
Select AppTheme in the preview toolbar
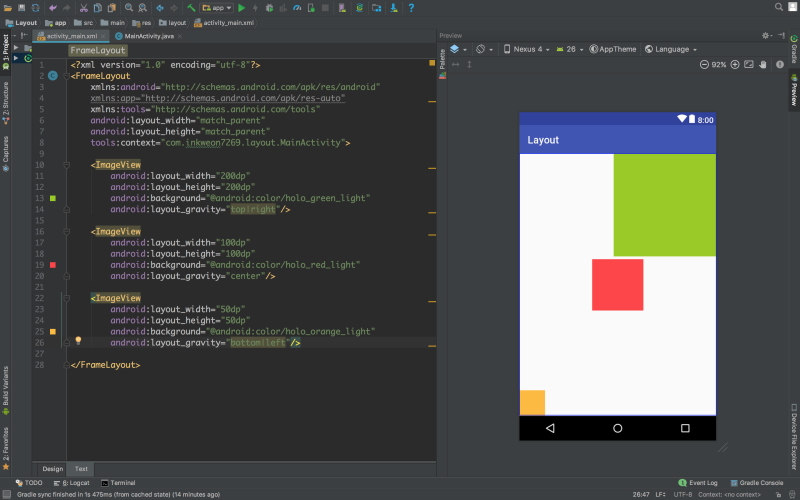pos(613,49)
